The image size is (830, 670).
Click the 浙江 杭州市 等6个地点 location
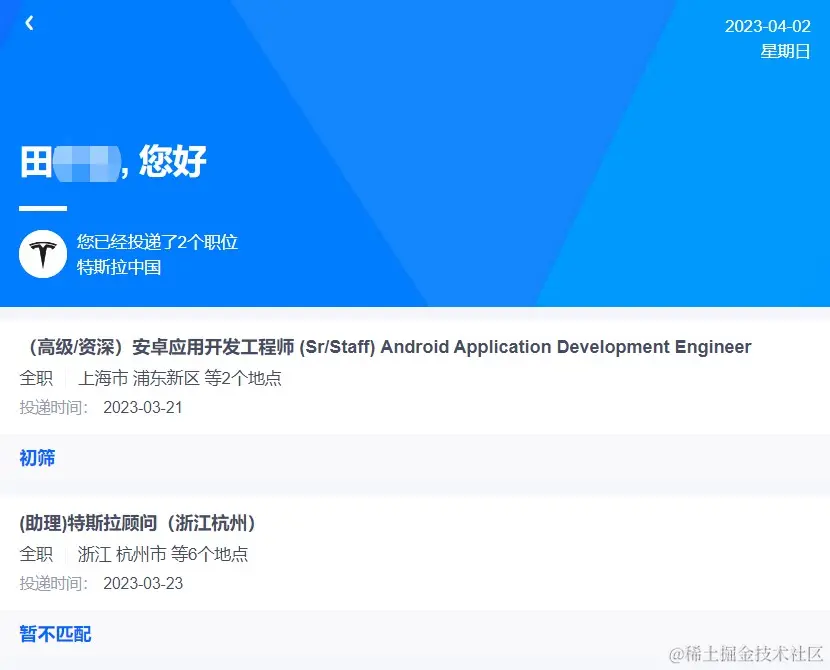tap(163, 554)
